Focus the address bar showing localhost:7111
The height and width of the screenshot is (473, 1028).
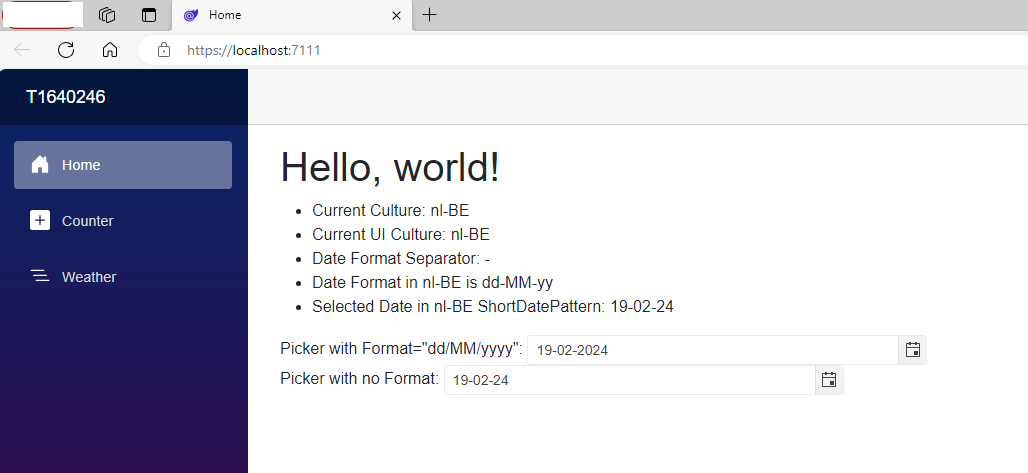500,50
